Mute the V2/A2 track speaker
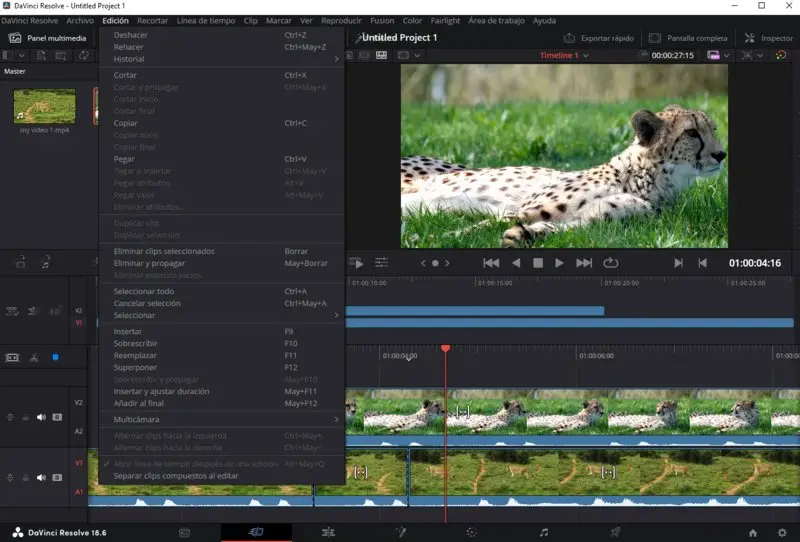Screen dimensions: 800x542 click(x=41, y=417)
